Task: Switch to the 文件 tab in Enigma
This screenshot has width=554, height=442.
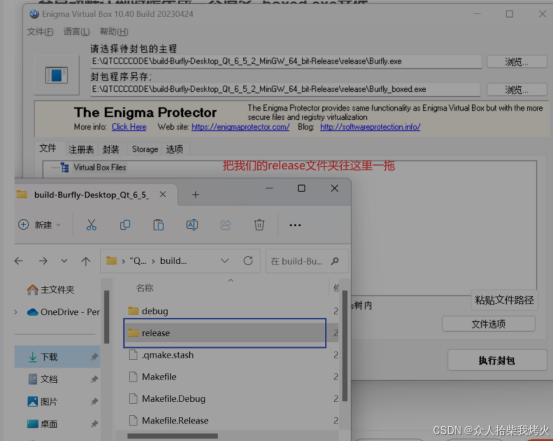Action: click(x=48, y=148)
